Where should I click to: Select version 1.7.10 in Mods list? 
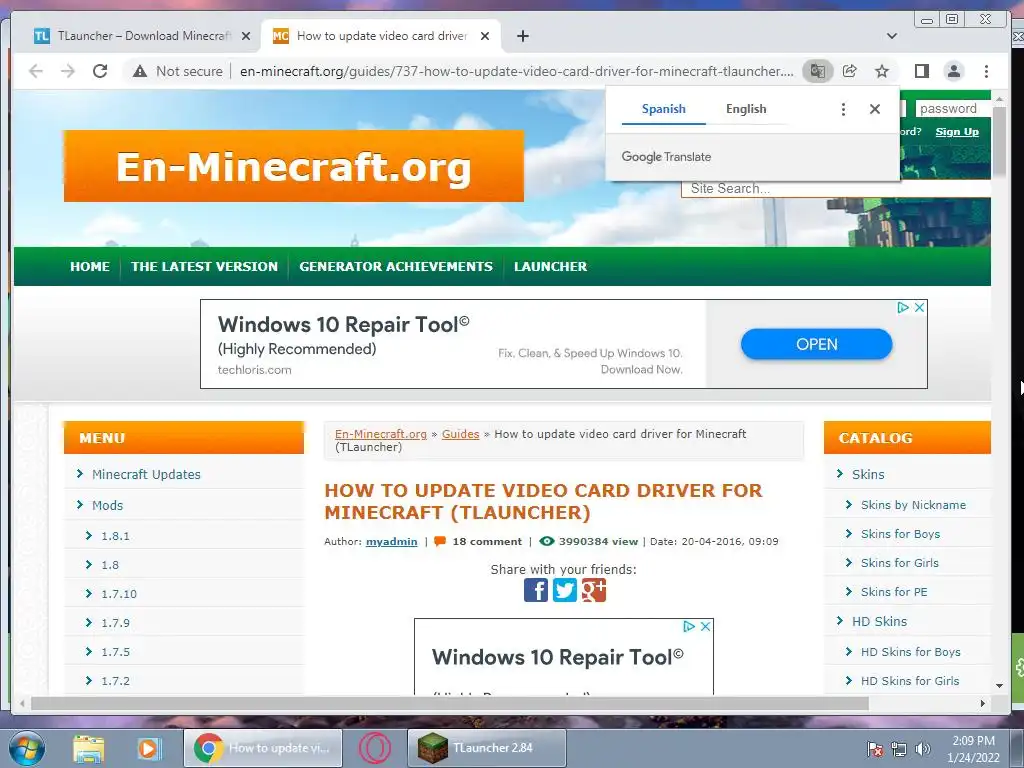pos(119,594)
